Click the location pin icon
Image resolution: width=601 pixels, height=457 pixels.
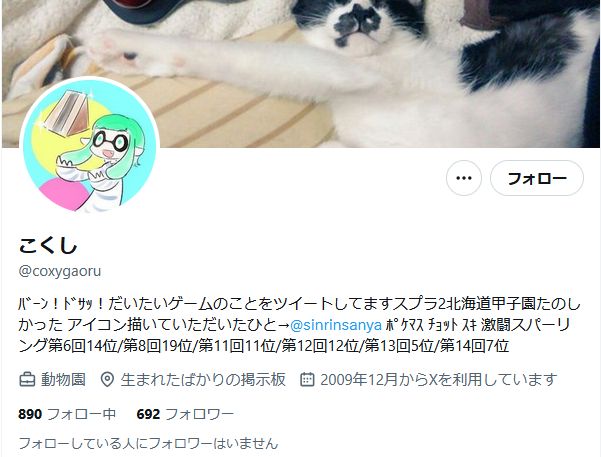pyautogui.click(x=107, y=380)
